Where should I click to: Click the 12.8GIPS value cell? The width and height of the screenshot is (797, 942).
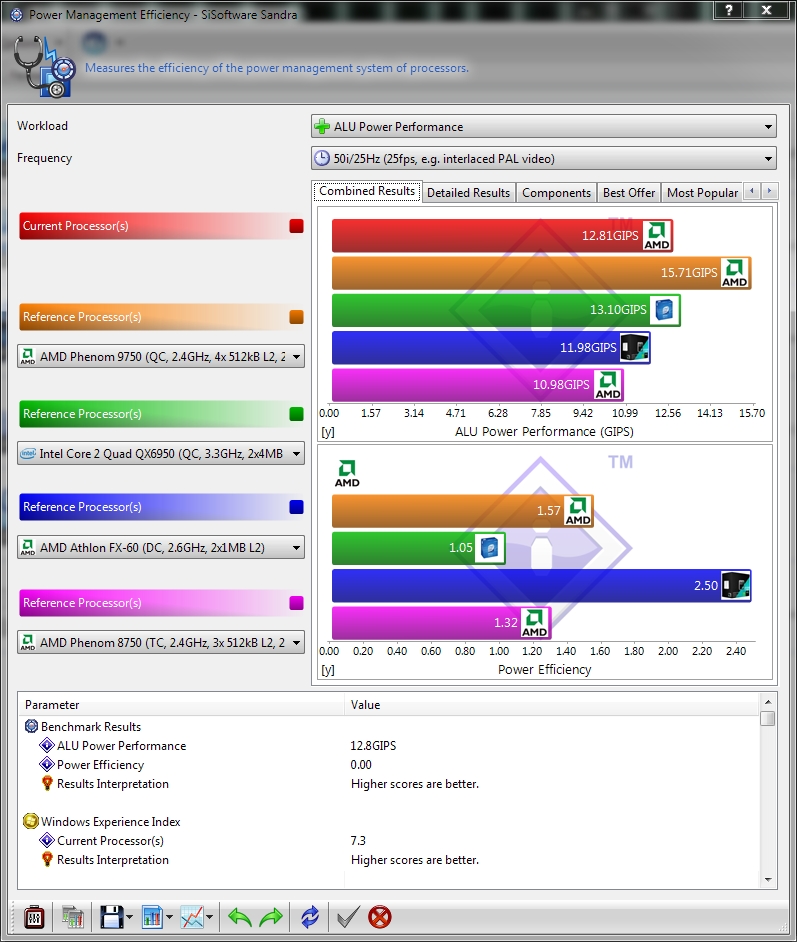click(x=373, y=746)
